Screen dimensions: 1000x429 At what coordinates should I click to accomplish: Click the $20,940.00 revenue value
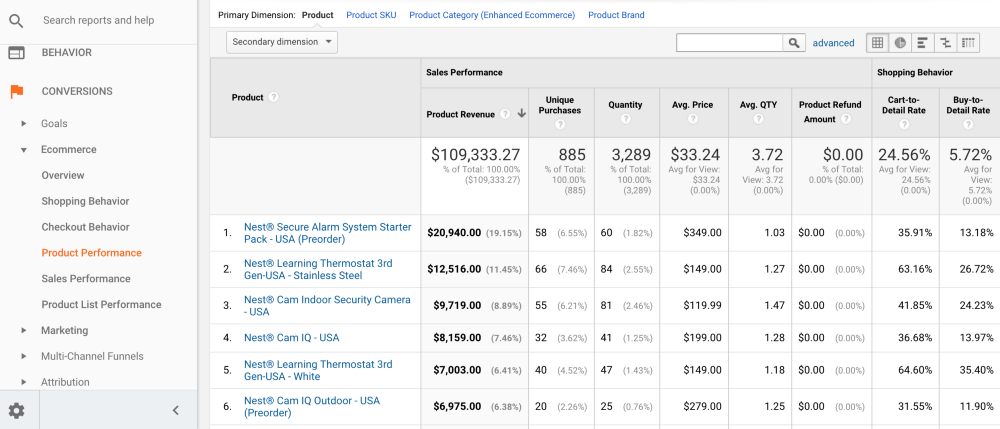point(454,233)
